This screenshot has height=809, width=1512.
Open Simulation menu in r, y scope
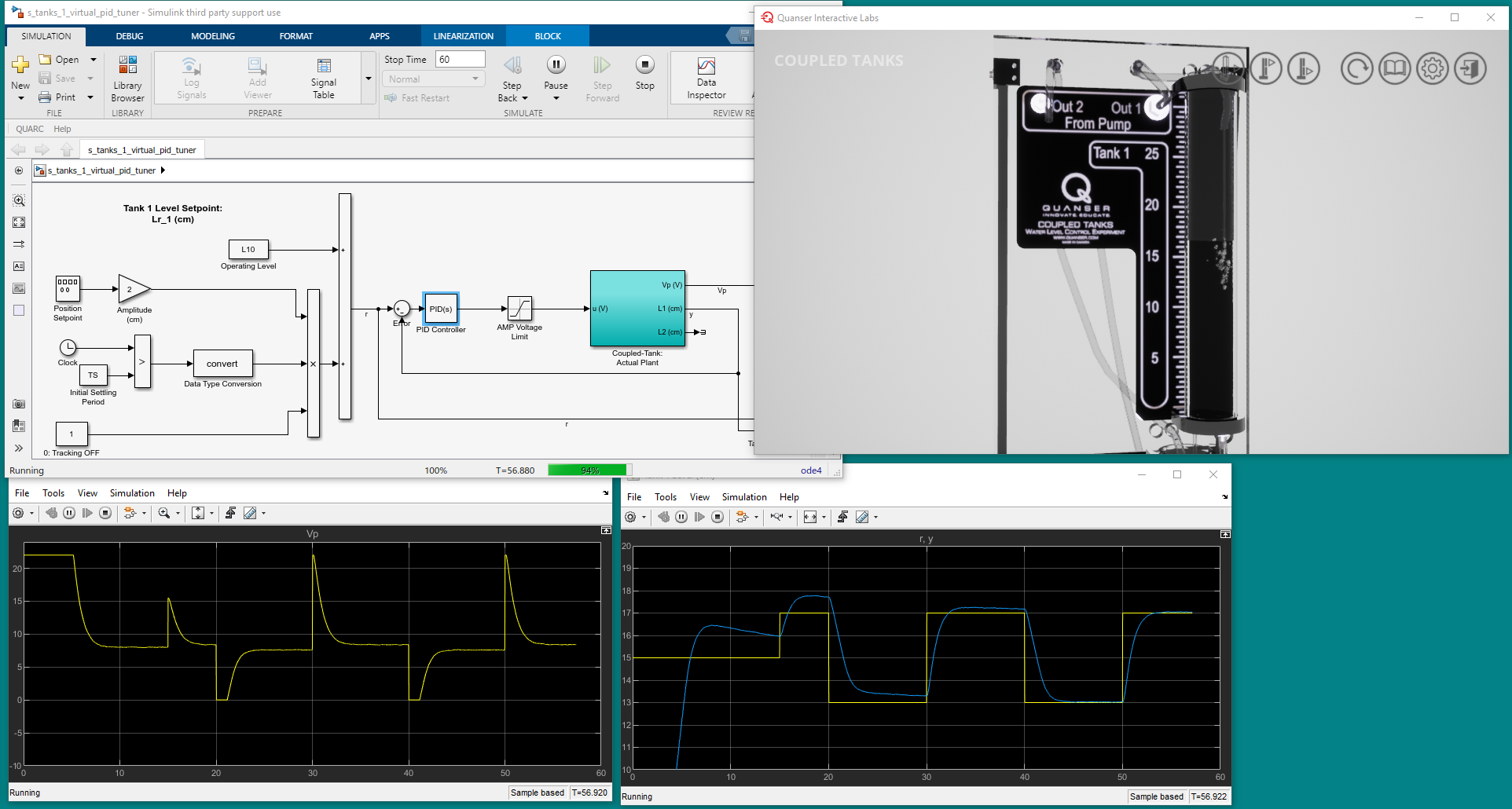pos(743,497)
